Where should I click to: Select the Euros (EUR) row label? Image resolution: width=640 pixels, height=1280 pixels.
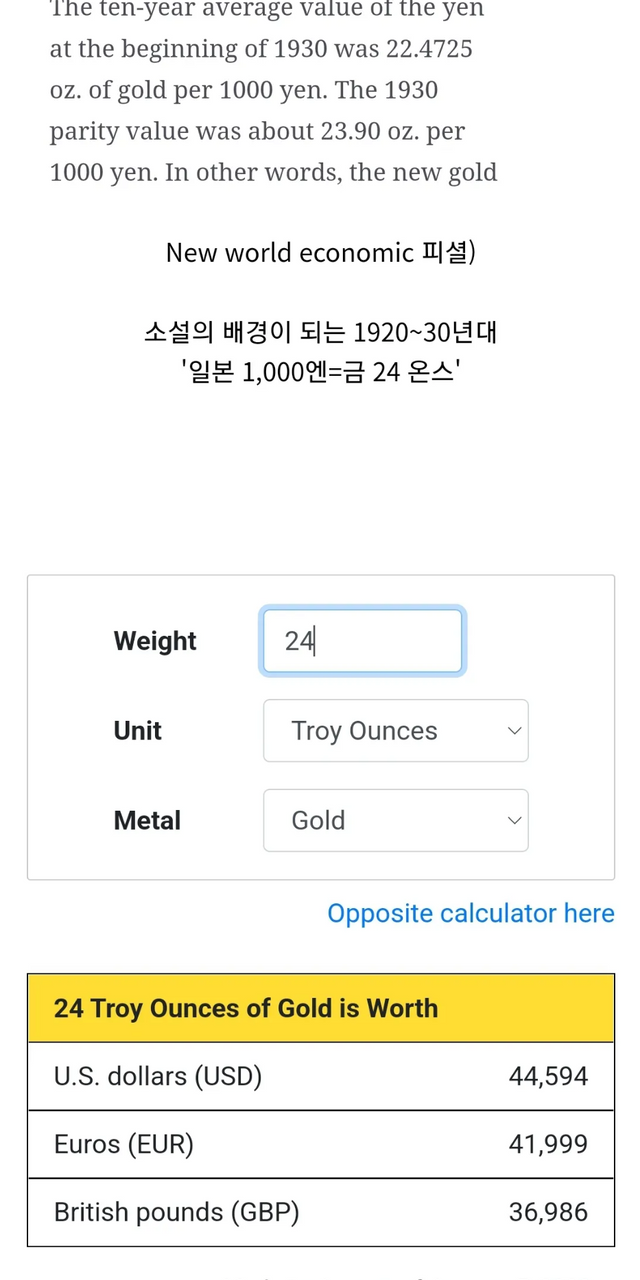pyautogui.click(x=124, y=1145)
